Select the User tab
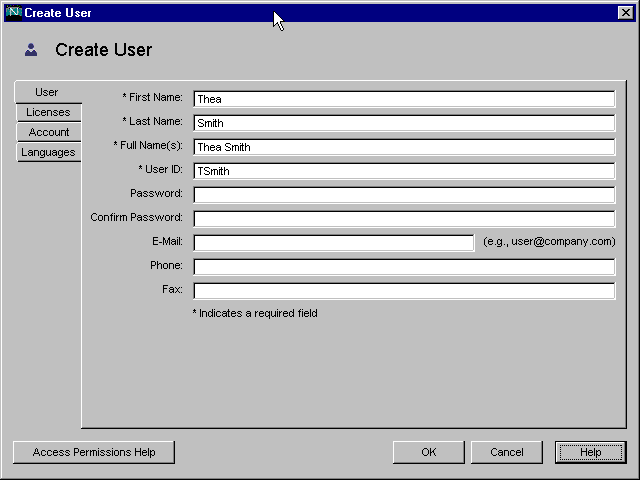The image size is (640, 480). pos(48,92)
